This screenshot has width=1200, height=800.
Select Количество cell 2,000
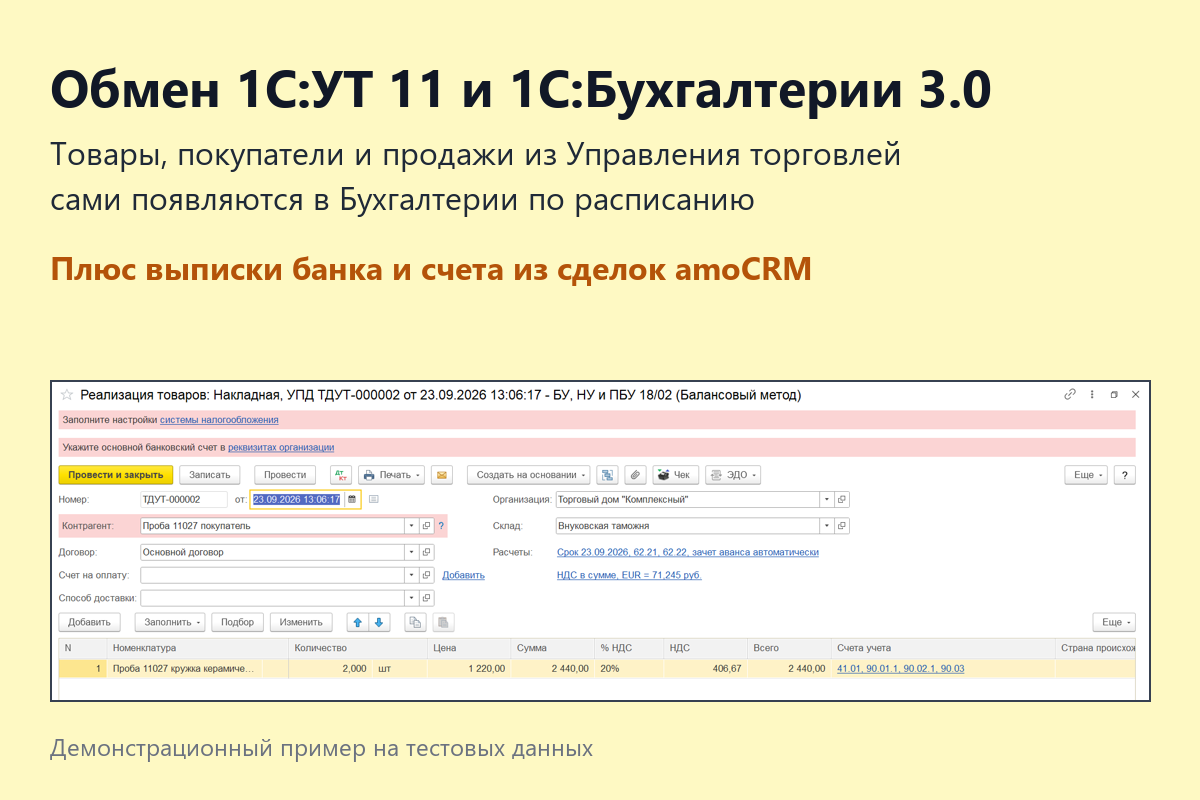click(x=329, y=668)
